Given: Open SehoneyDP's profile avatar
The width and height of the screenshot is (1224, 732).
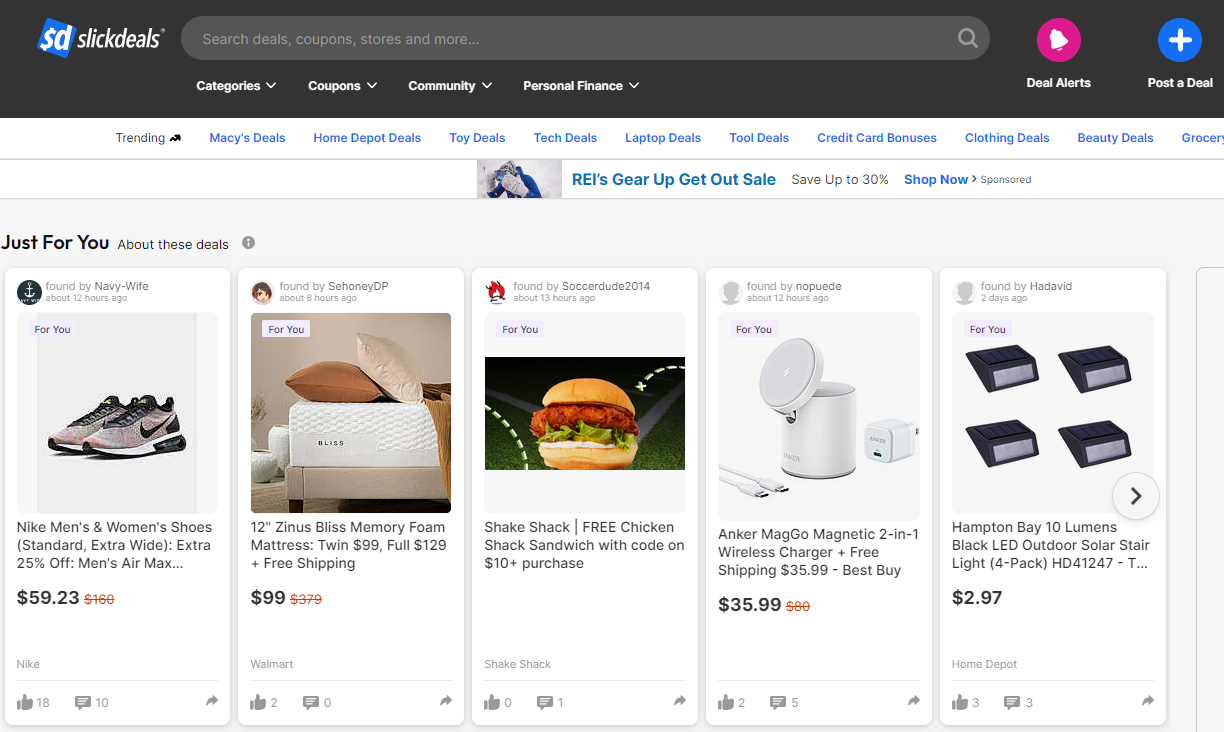Looking at the screenshot, I should (263, 292).
